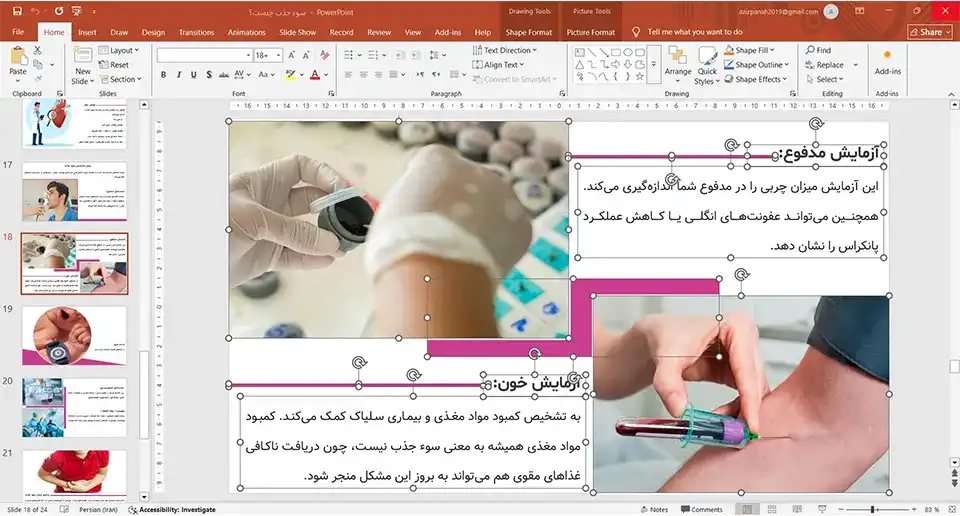
Task: Center align the paragraph text
Action: pos(363,75)
